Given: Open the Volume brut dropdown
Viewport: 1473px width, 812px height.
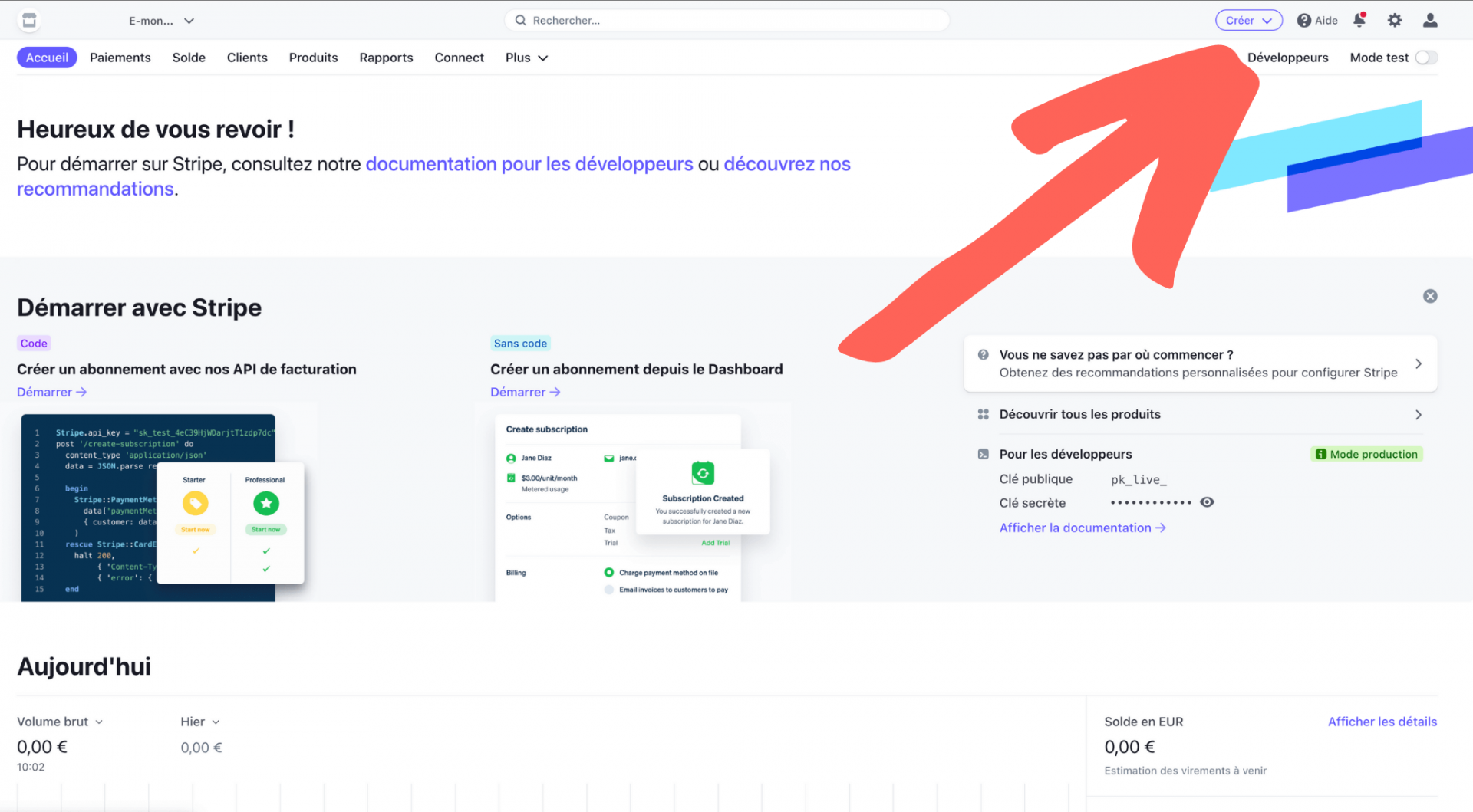Looking at the screenshot, I should (x=60, y=722).
